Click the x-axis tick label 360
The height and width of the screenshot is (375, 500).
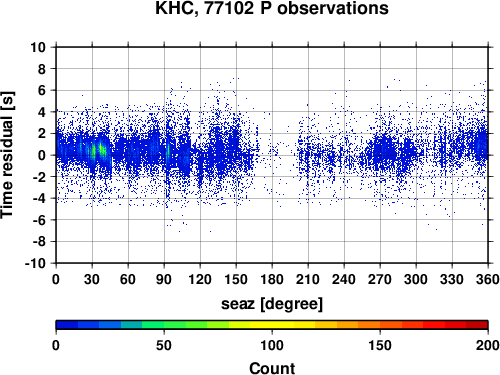(x=488, y=279)
